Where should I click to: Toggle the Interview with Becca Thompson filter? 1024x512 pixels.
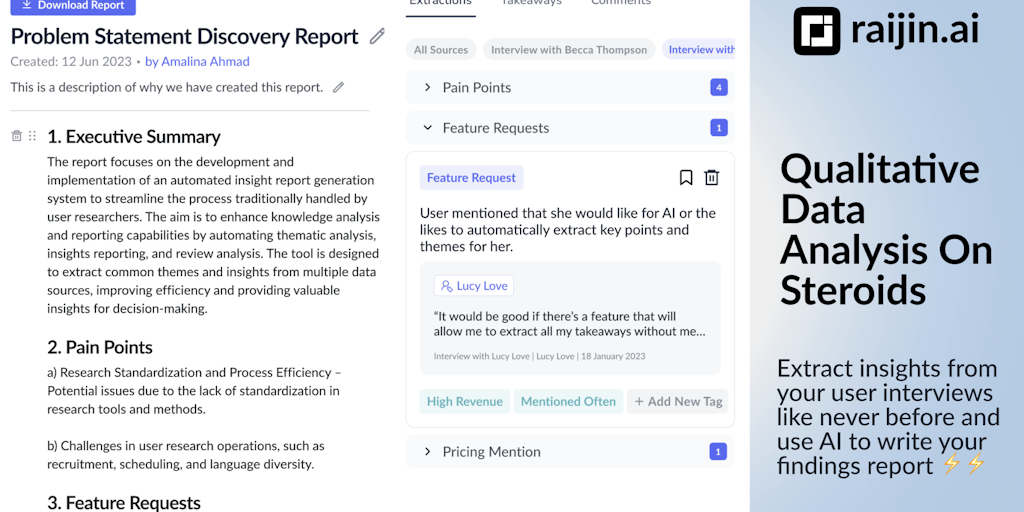568,50
